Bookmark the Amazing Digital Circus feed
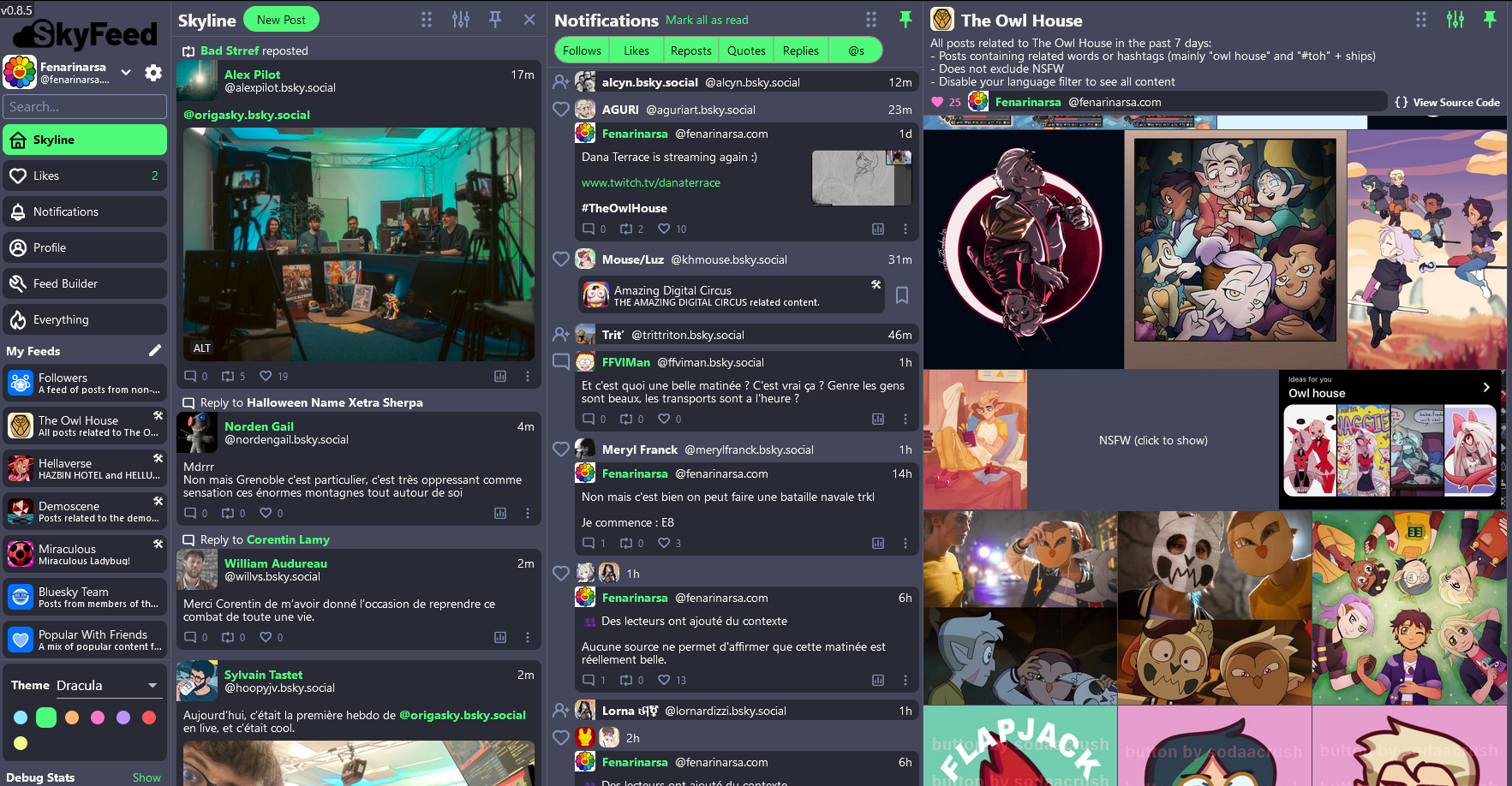Screen dimensions: 1512x786 coord(902,295)
